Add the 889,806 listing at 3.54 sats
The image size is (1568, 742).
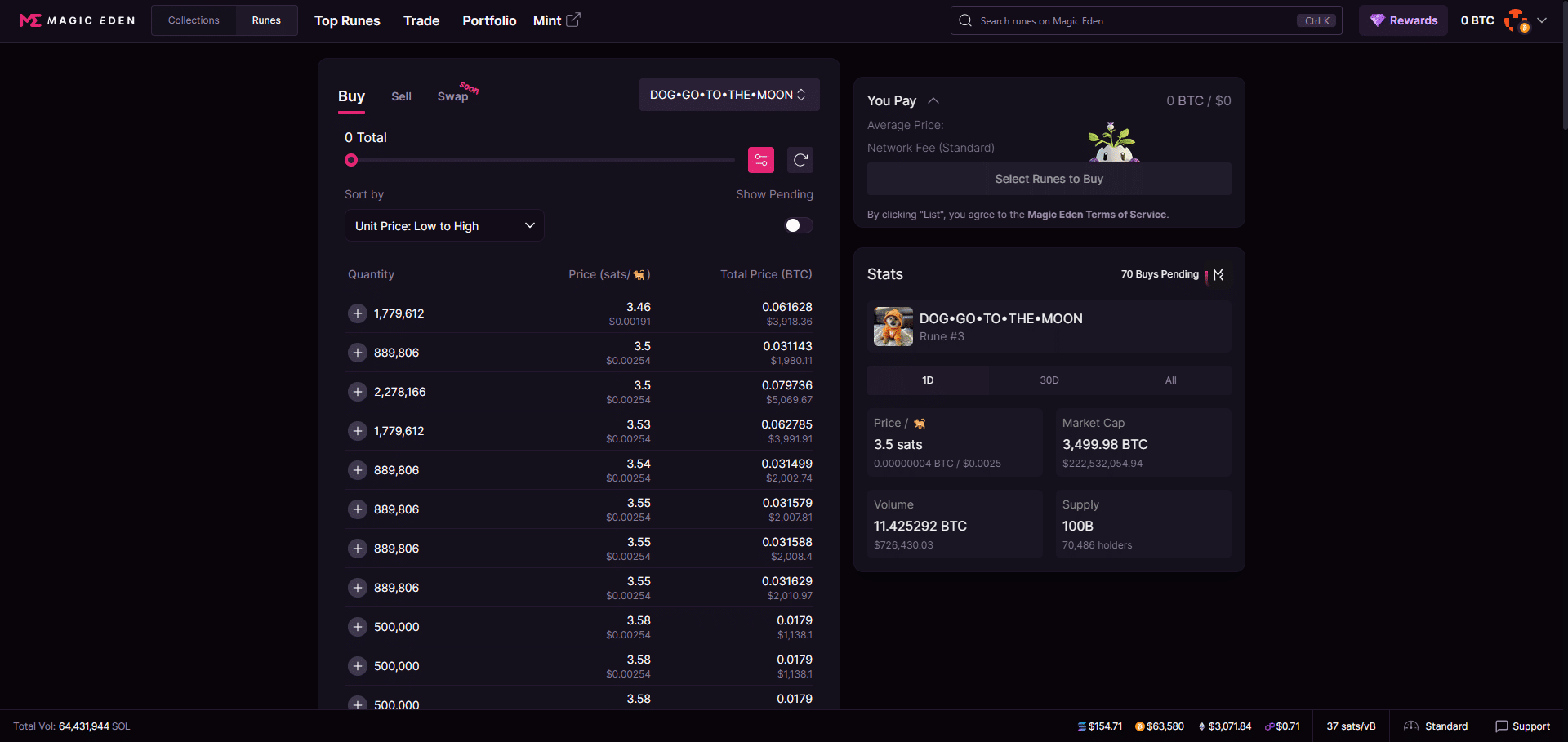pos(358,470)
